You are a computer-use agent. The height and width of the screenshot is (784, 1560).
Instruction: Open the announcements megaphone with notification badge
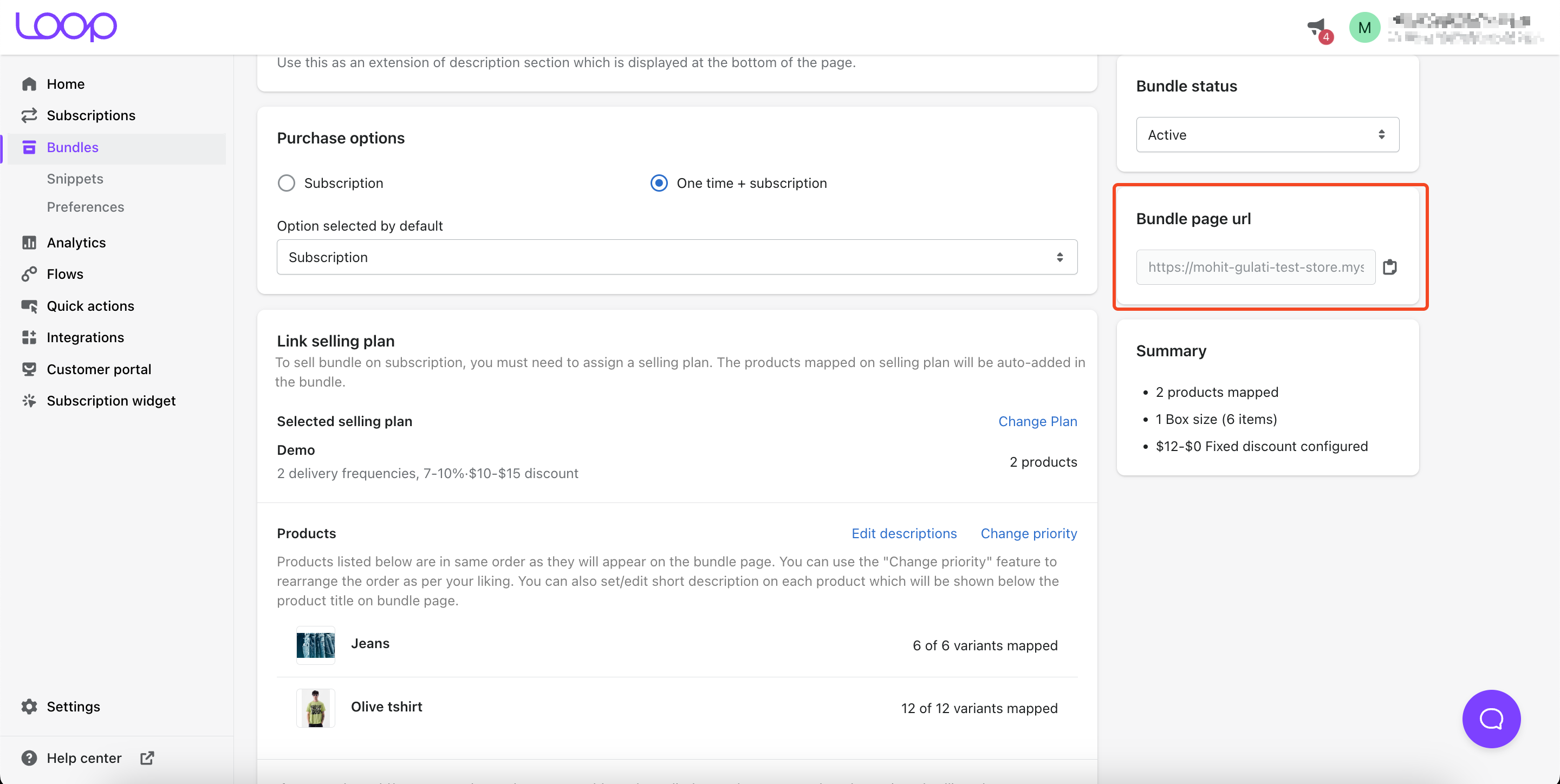point(1318,27)
